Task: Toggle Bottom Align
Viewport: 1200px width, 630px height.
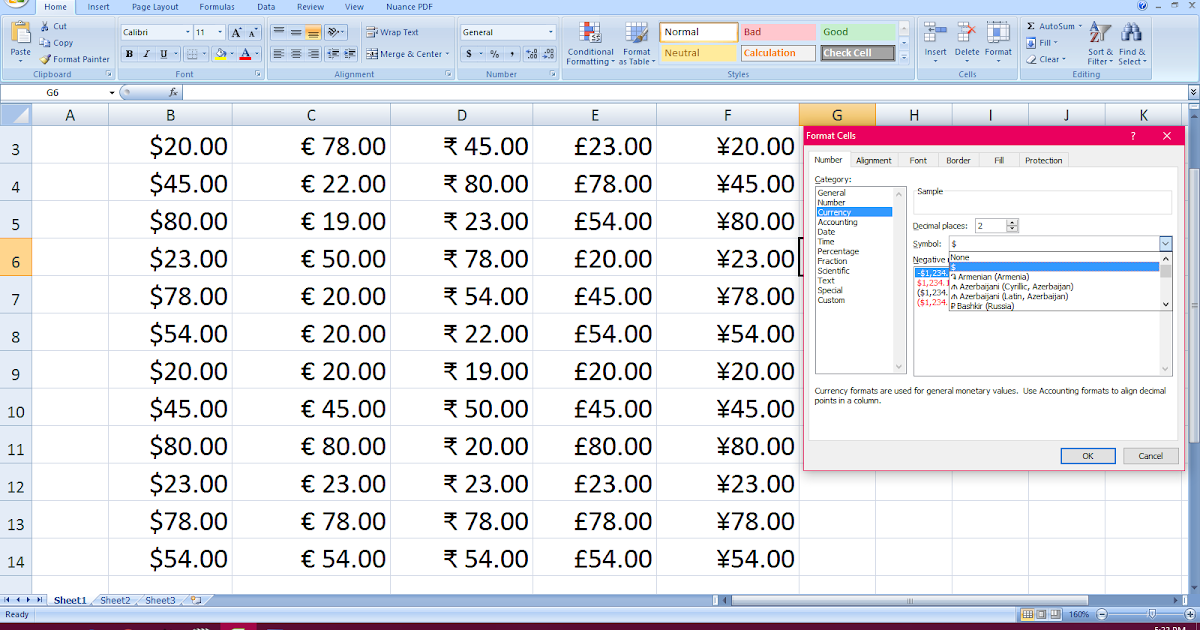Action: pyautogui.click(x=312, y=32)
